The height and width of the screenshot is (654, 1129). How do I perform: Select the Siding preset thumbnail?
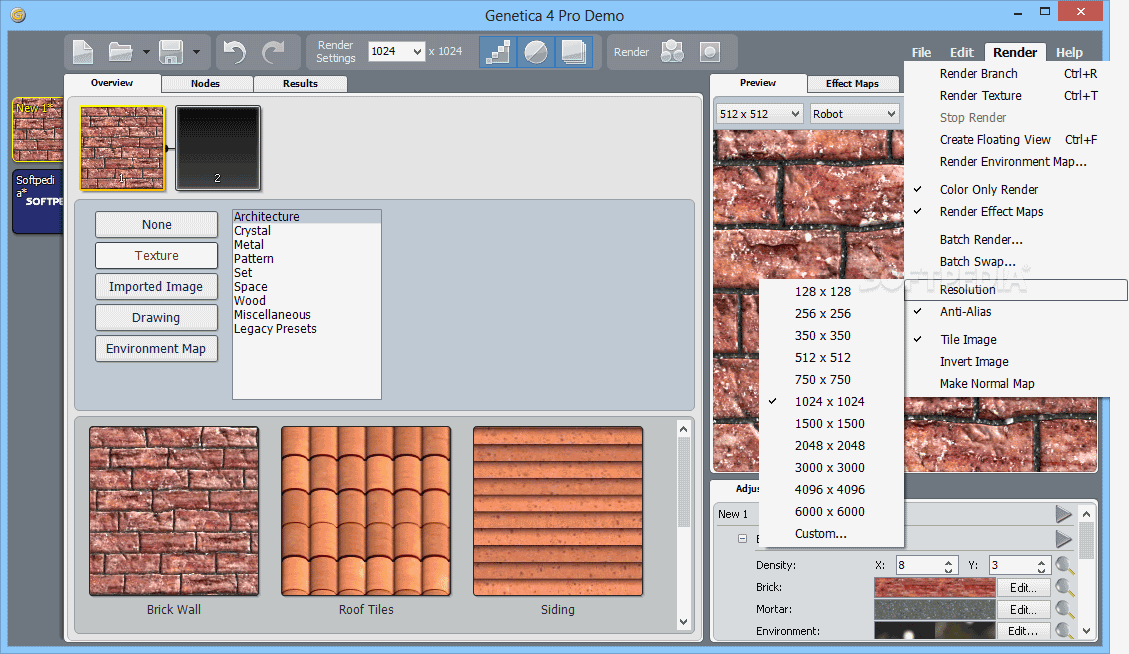[558, 511]
